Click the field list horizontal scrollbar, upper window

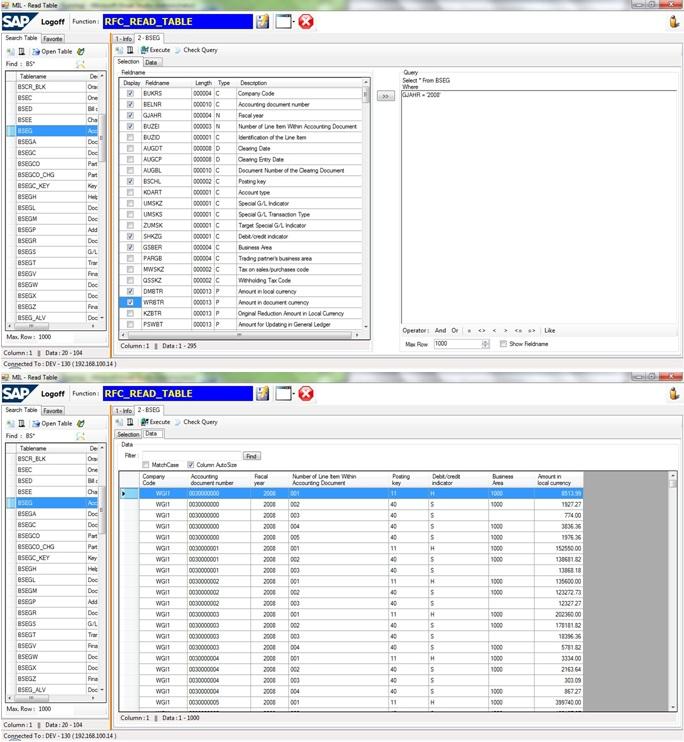[240, 335]
